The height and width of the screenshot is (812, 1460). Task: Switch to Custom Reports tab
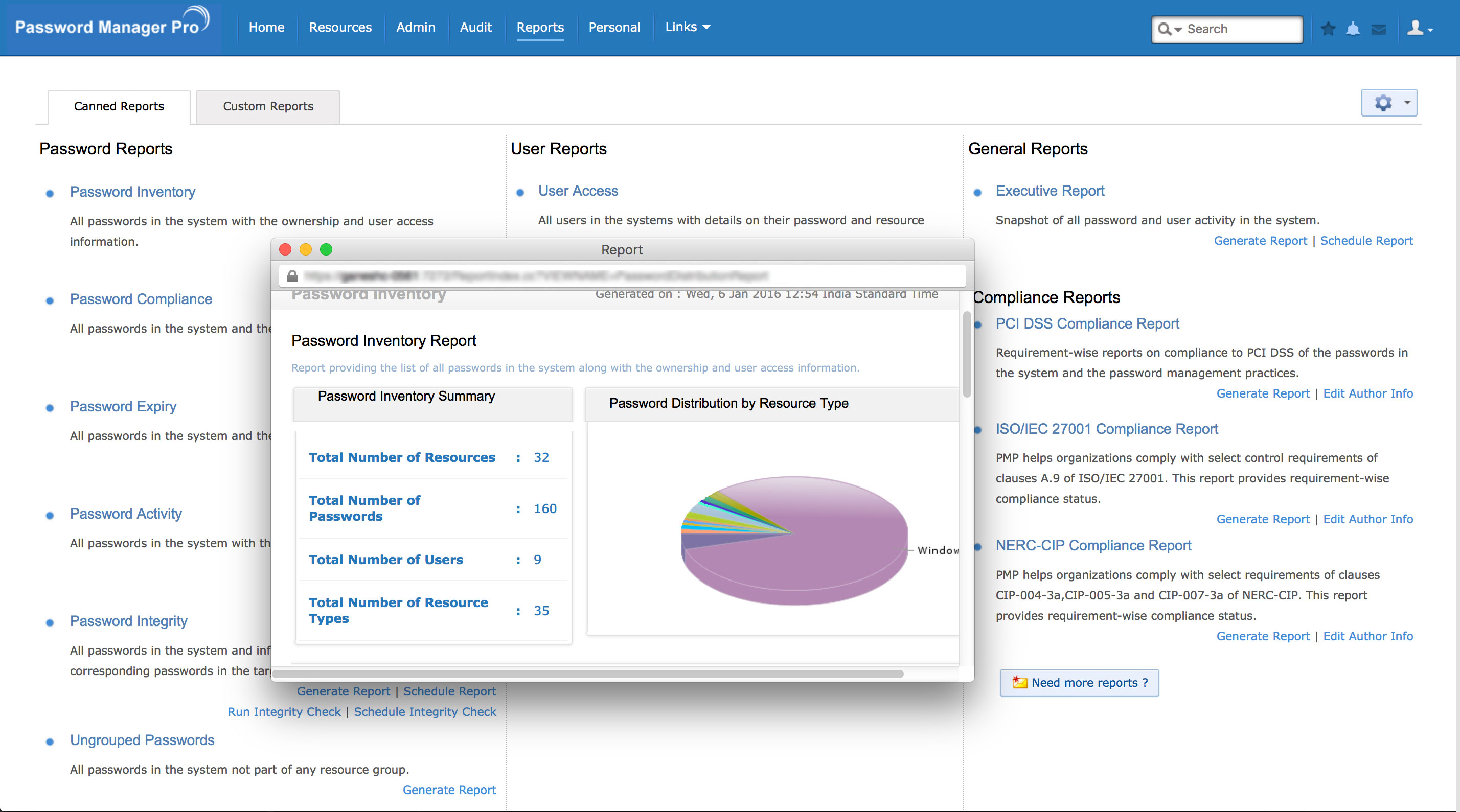click(x=267, y=106)
